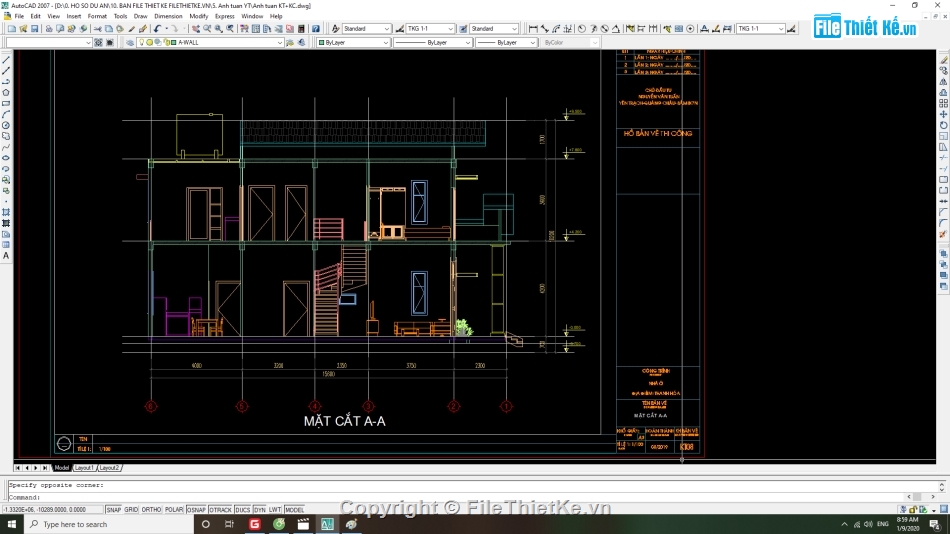Switch to the Layout2 tab
This screenshot has height=534, width=950.
click(109, 468)
